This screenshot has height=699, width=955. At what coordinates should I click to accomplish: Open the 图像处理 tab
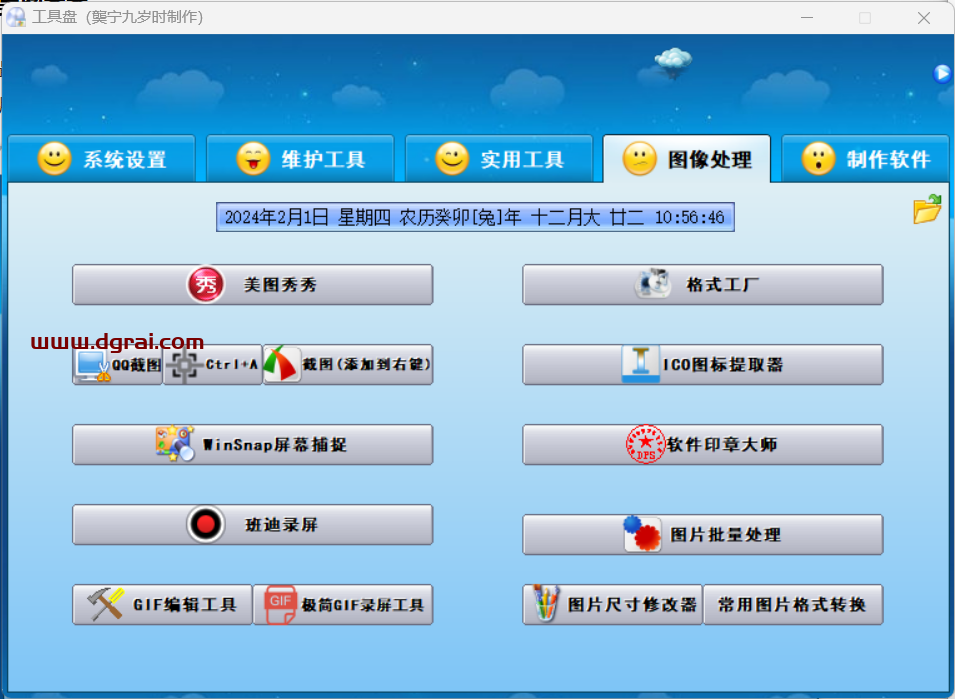point(686,159)
